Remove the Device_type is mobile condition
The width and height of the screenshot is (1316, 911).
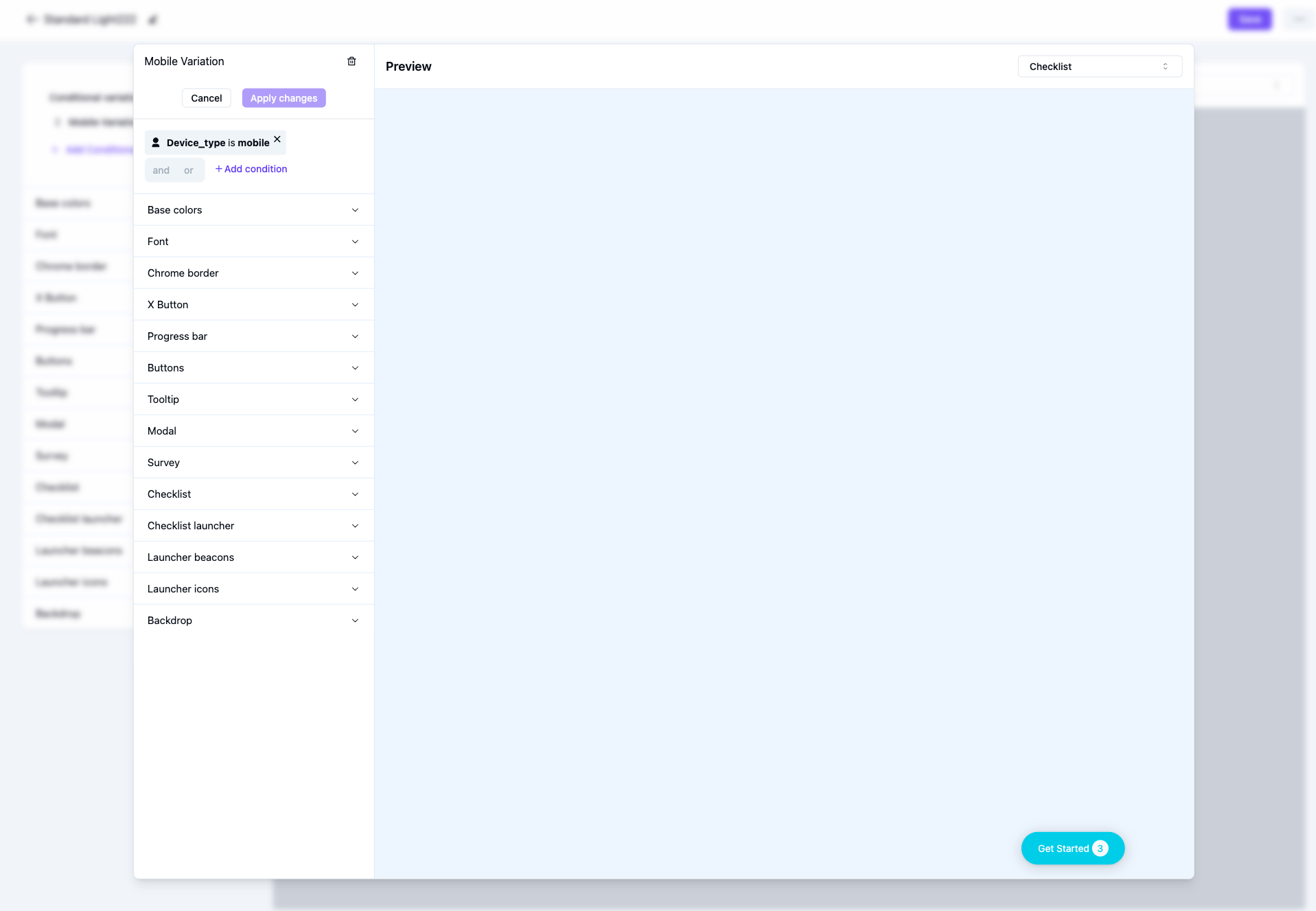pyautogui.click(x=277, y=139)
